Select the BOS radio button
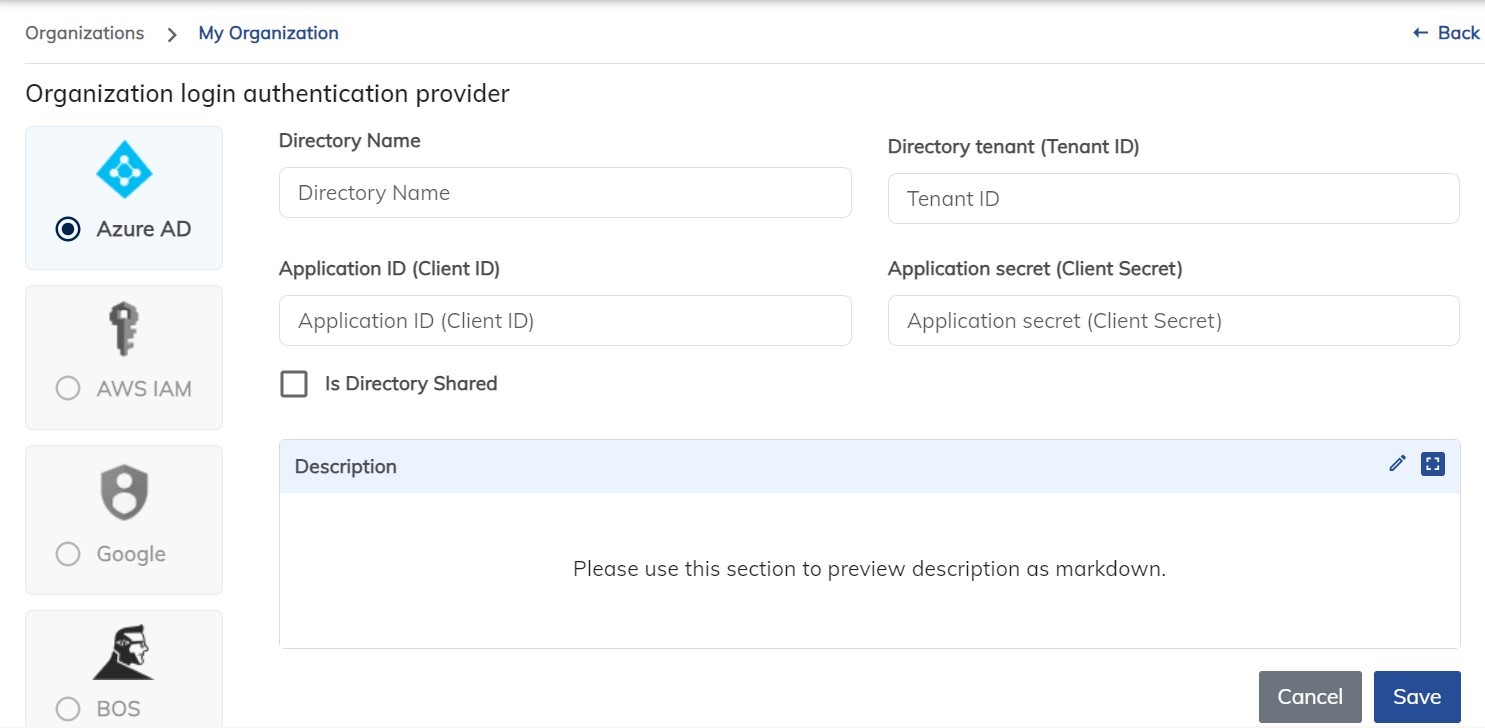1485x728 pixels. pos(68,709)
